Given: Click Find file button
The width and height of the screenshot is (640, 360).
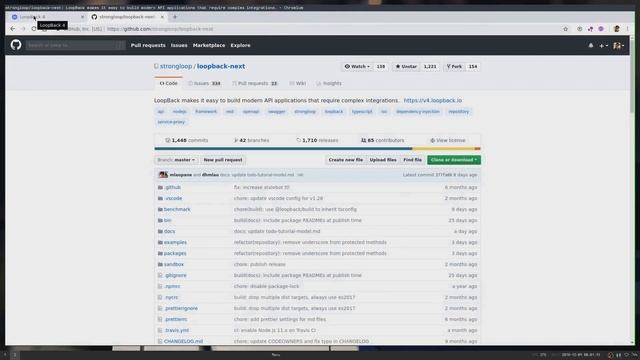Looking at the screenshot, I should (x=412, y=160).
